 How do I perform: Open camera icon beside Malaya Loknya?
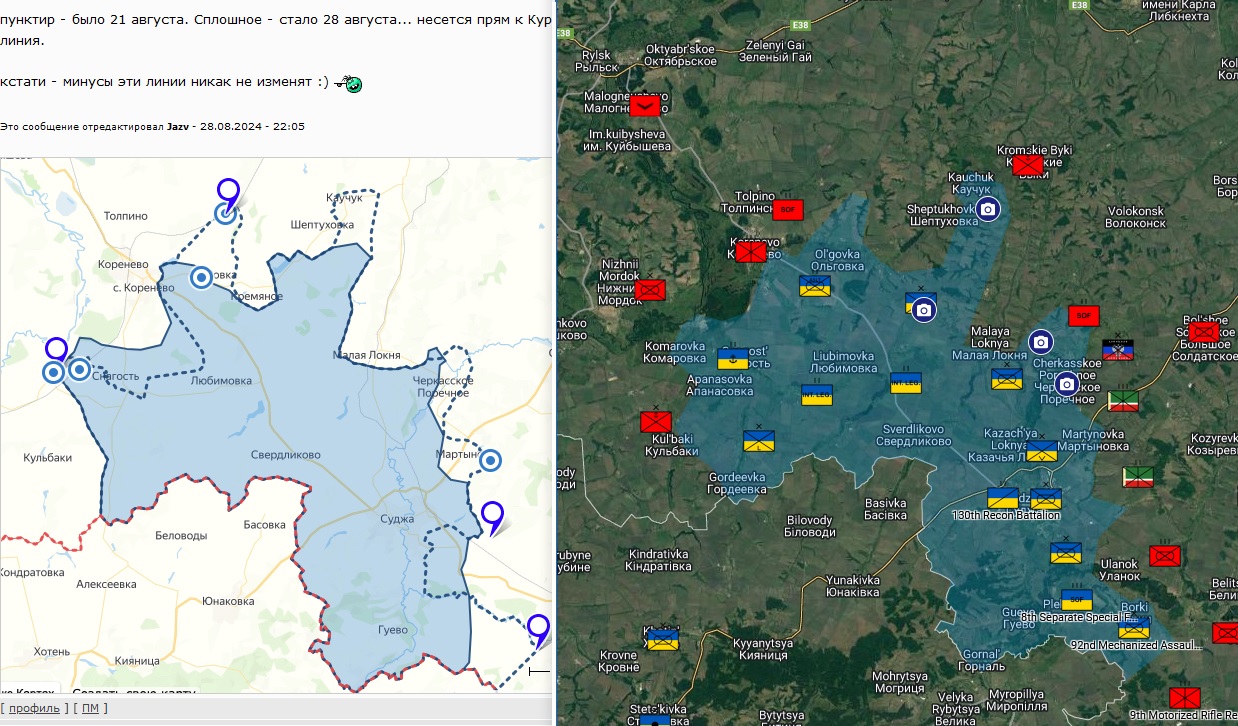(1040, 342)
